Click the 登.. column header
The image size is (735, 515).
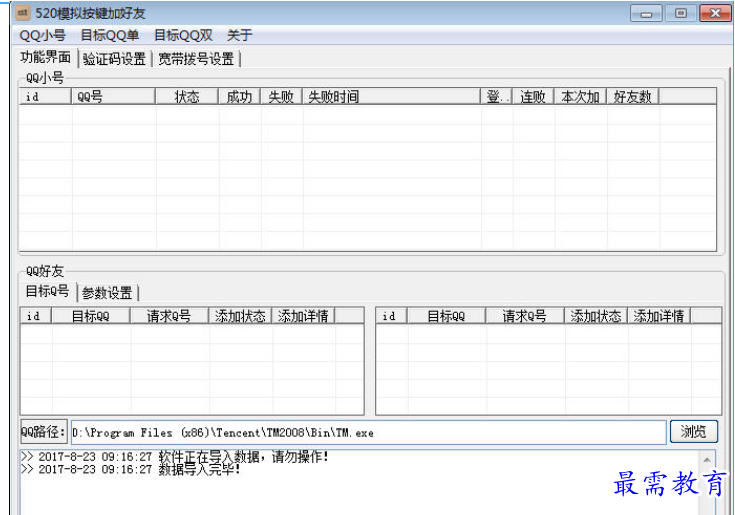pos(496,97)
